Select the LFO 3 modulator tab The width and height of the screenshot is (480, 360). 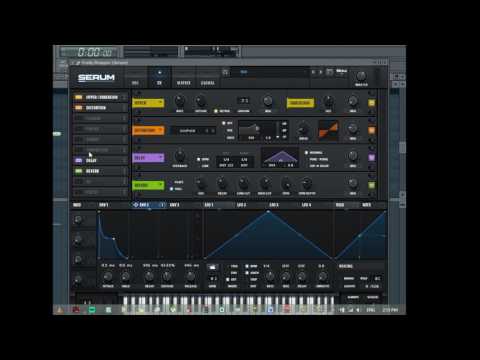click(274, 205)
